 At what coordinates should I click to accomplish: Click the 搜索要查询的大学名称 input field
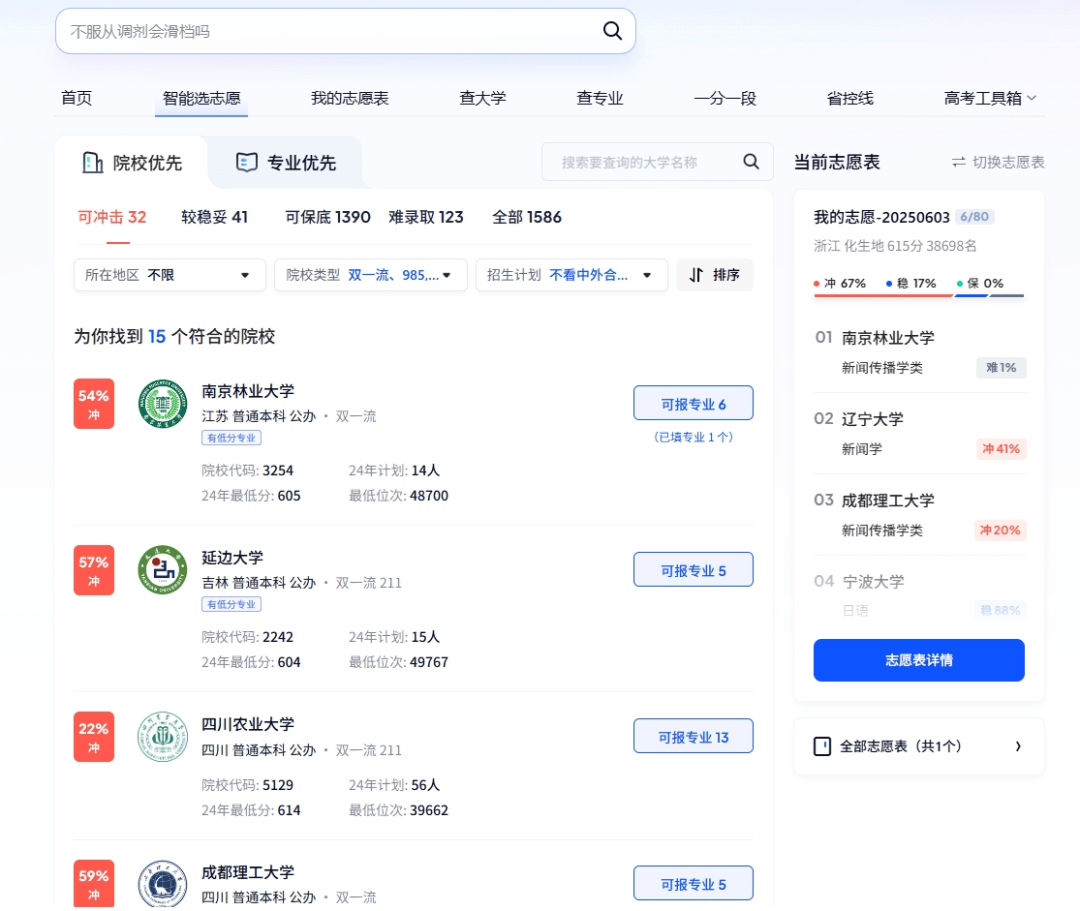click(640, 162)
